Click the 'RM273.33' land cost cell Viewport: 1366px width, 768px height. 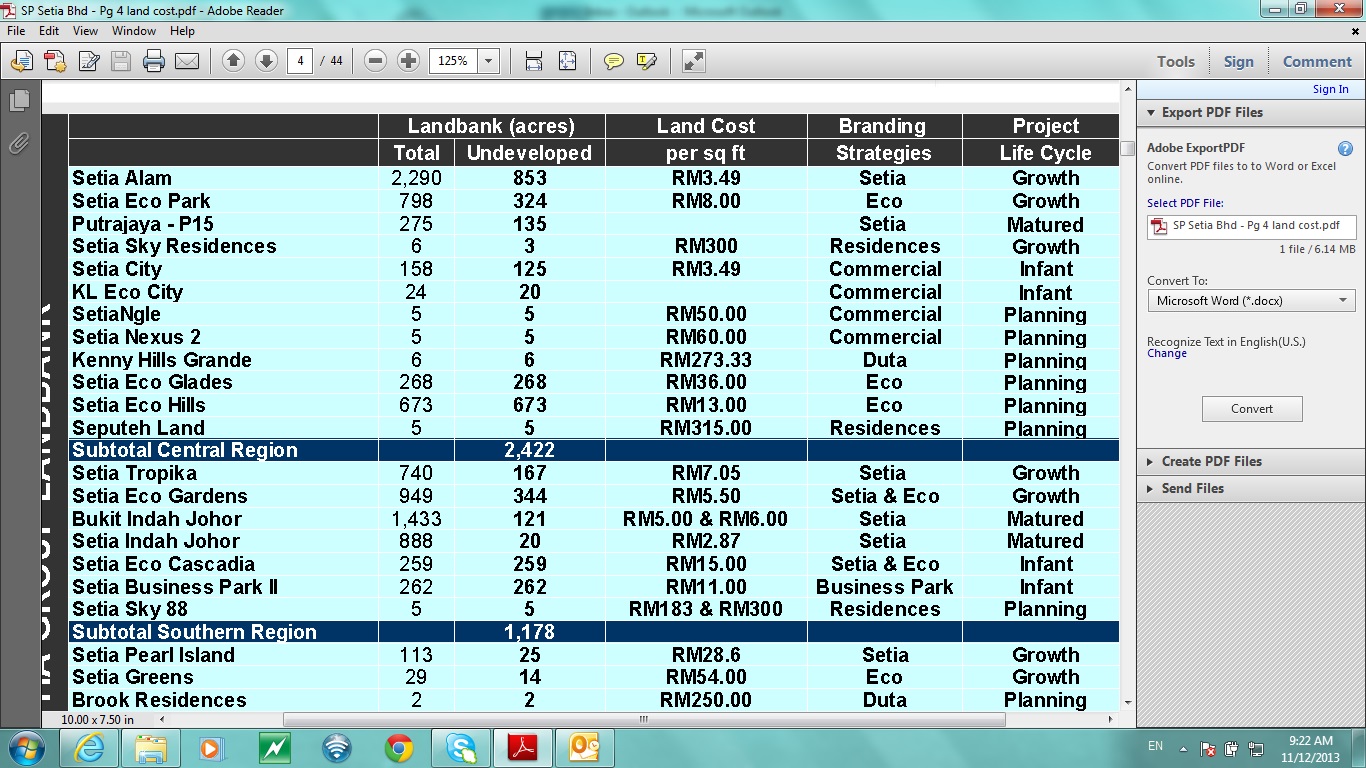coord(706,360)
